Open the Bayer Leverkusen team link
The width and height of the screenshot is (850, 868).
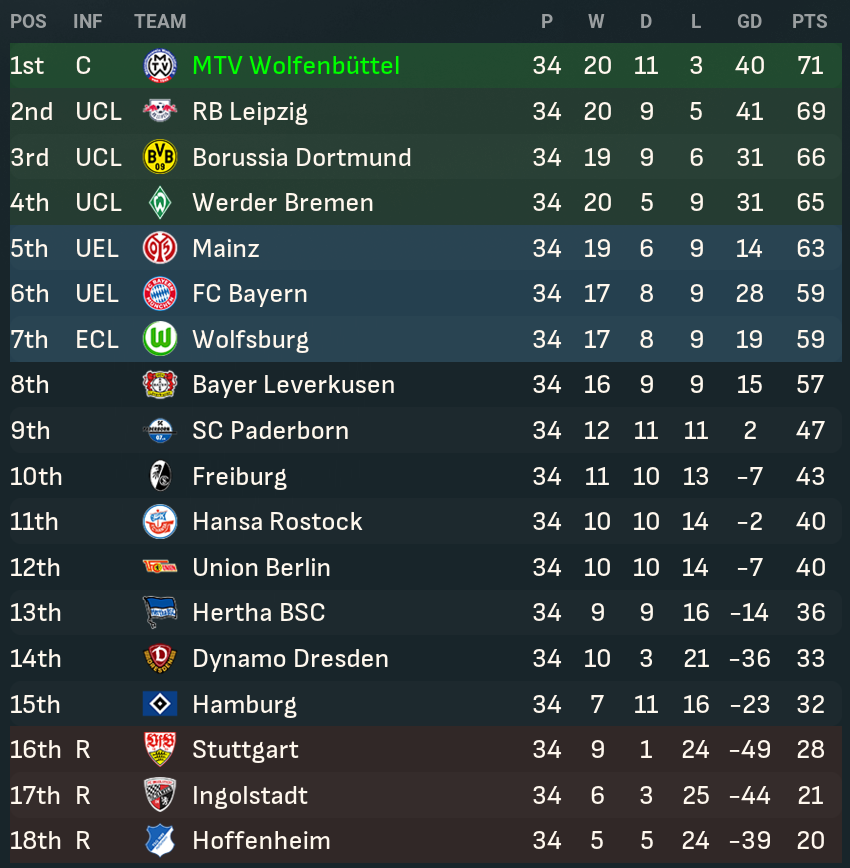tap(293, 385)
